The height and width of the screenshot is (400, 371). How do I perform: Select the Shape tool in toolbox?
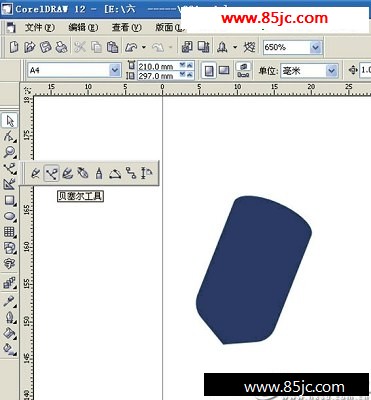(10, 136)
